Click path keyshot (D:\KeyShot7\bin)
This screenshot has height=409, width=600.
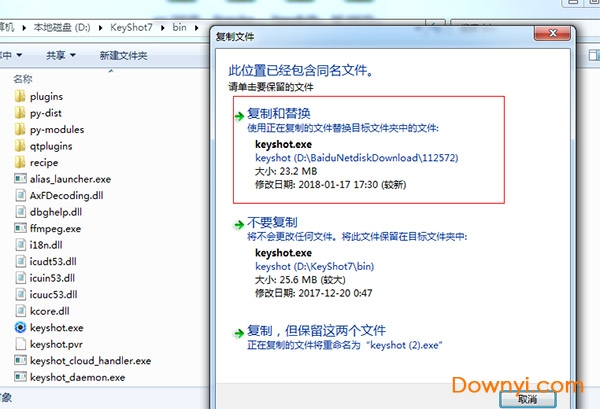coord(315,266)
